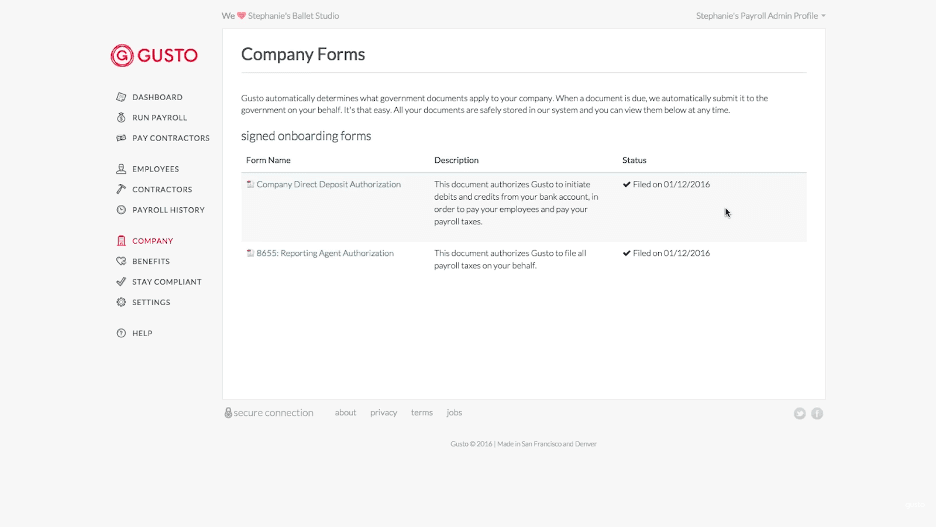
Task: Click the Pay Contractors icon
Action: 121,138
